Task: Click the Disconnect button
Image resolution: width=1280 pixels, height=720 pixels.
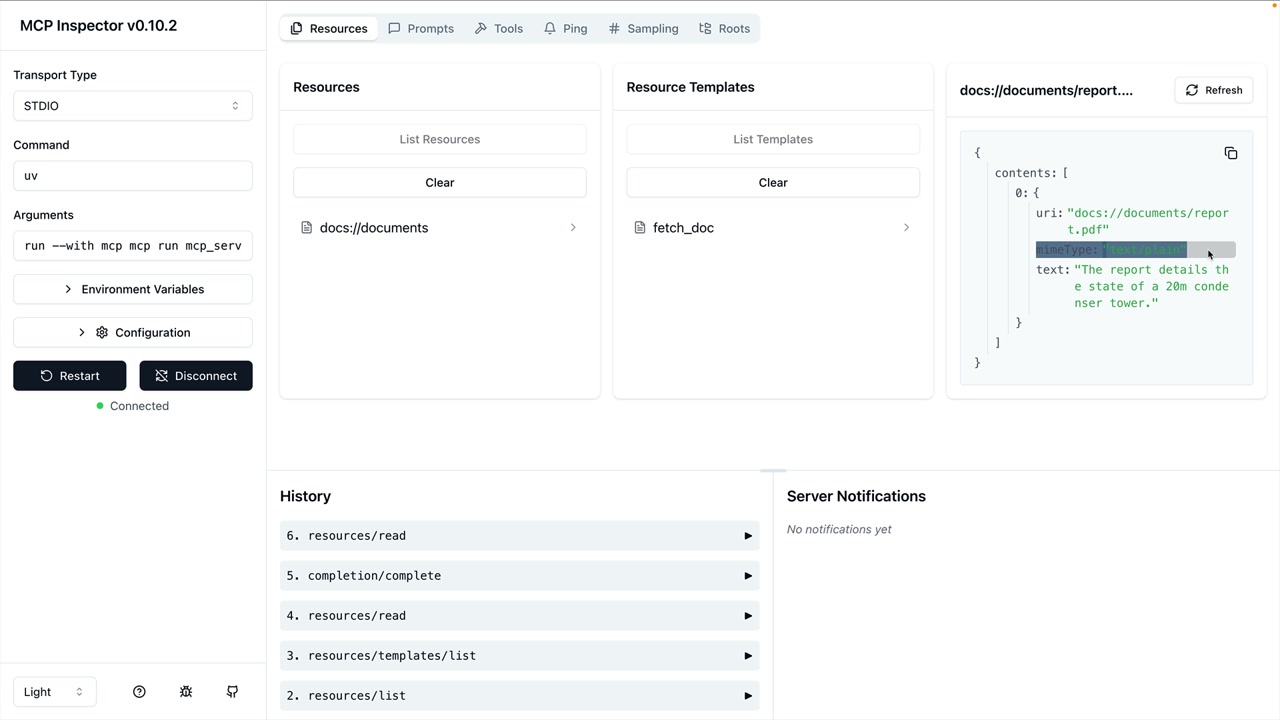Action: click(x=196, y=376)
